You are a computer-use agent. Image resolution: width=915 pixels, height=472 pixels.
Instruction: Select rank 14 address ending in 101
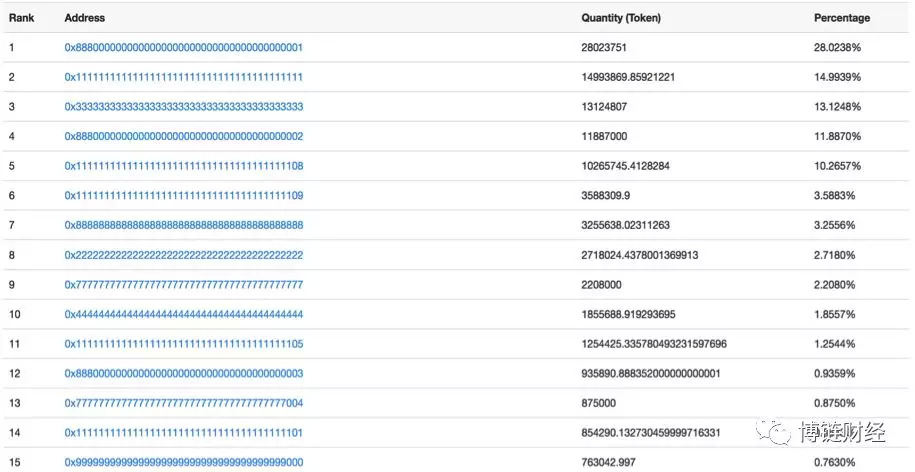183,433
